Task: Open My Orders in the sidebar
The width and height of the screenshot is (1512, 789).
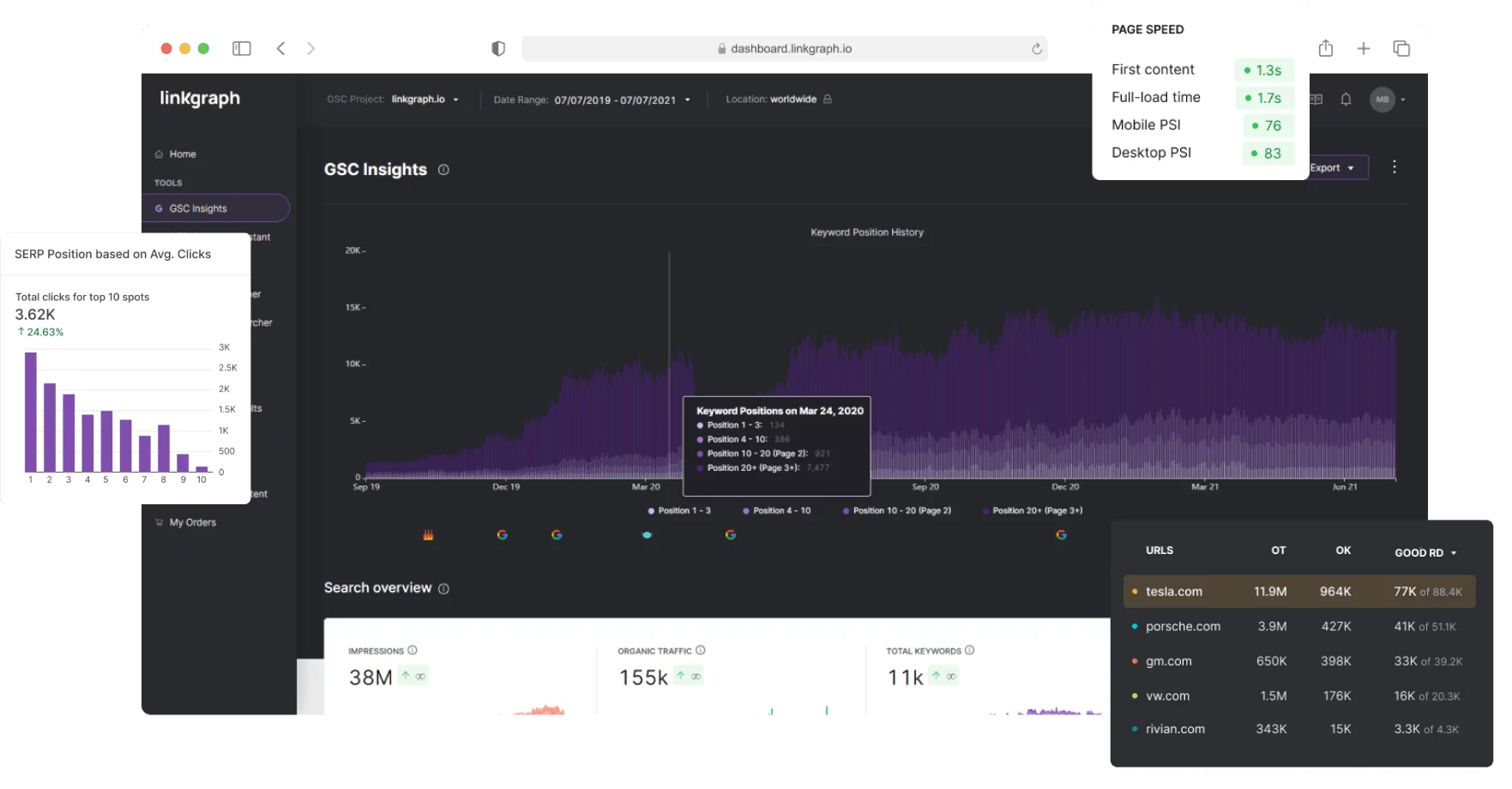Action: (192, 522)
